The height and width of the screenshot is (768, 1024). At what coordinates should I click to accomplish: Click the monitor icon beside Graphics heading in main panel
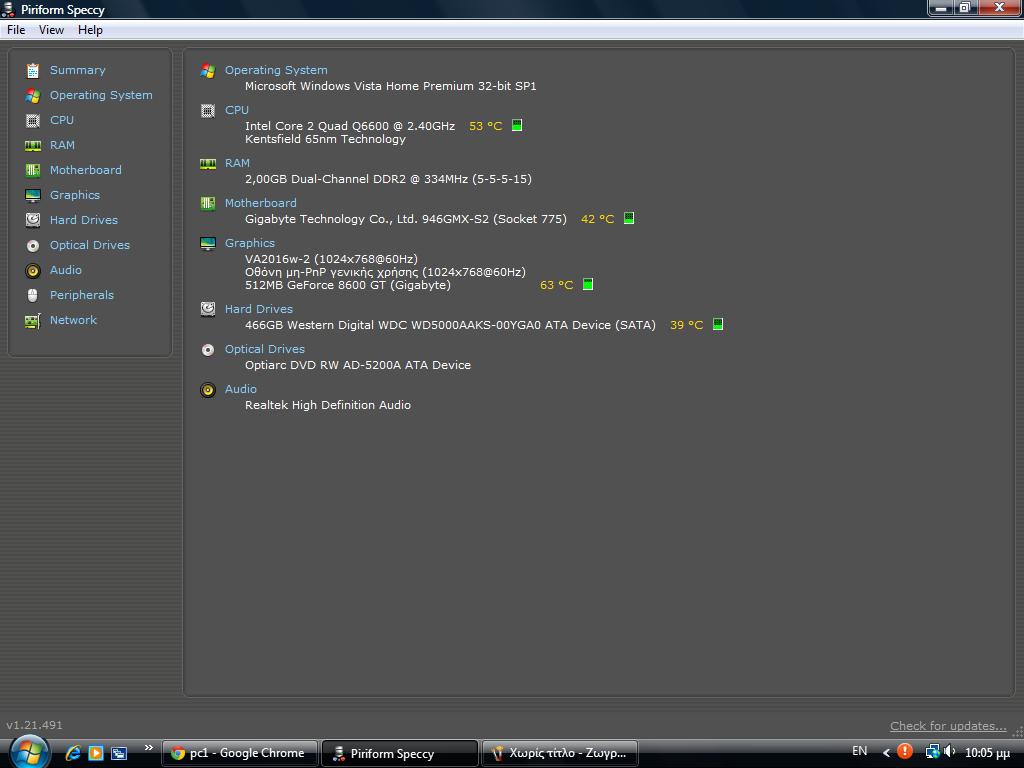[x=208, y=244]
